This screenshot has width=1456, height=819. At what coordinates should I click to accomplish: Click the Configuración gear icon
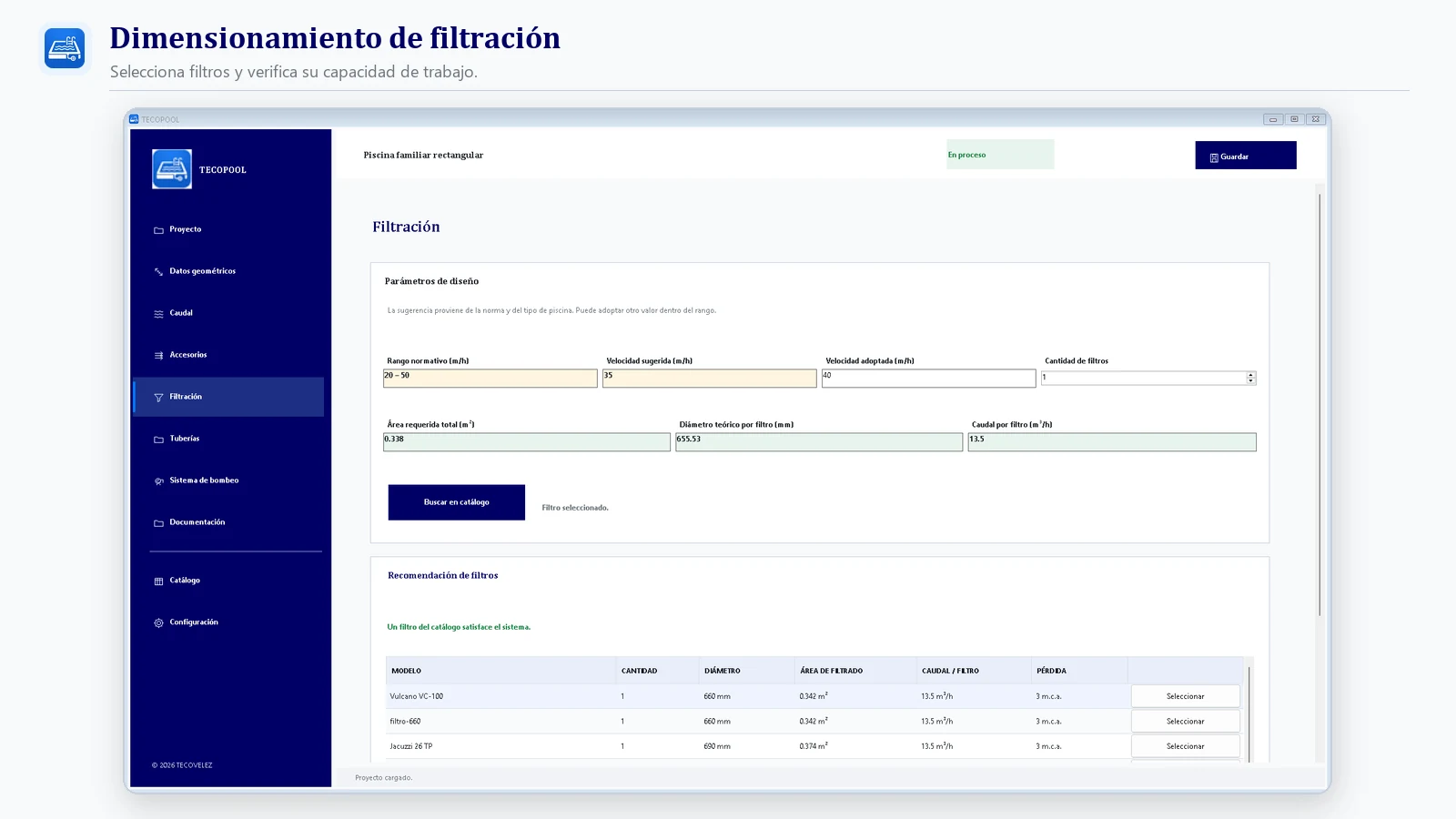pos(158,623)
